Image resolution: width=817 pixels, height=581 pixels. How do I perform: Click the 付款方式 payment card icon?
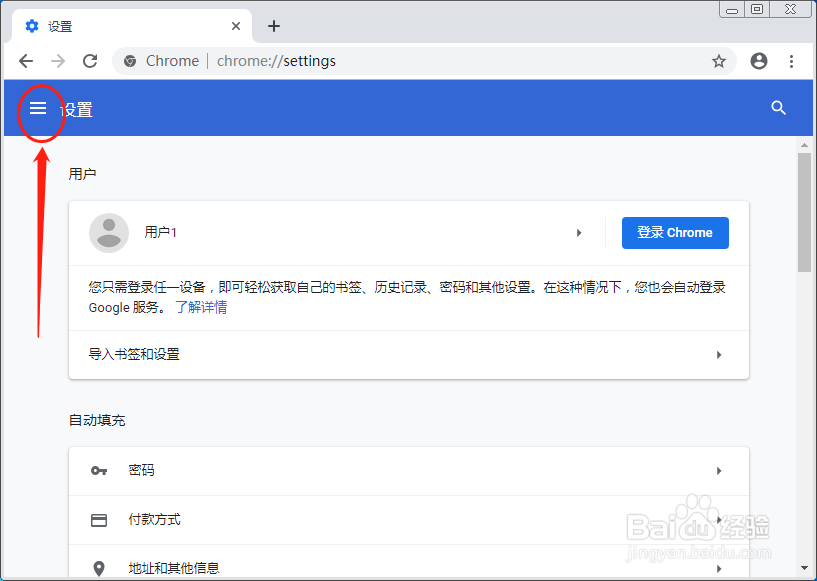98,519
